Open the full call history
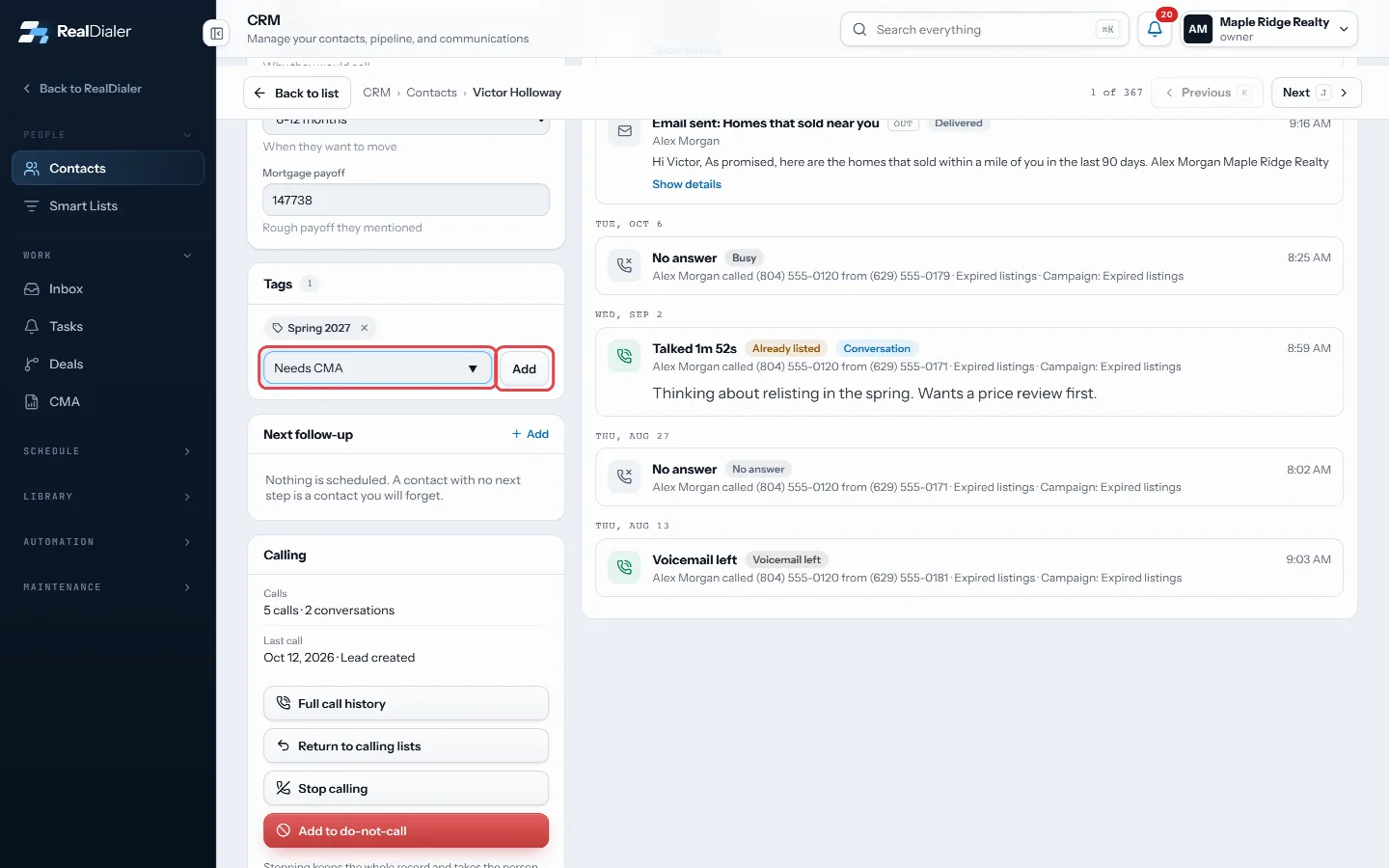Viewport: 1389px width, 868px height. [406, 703]
